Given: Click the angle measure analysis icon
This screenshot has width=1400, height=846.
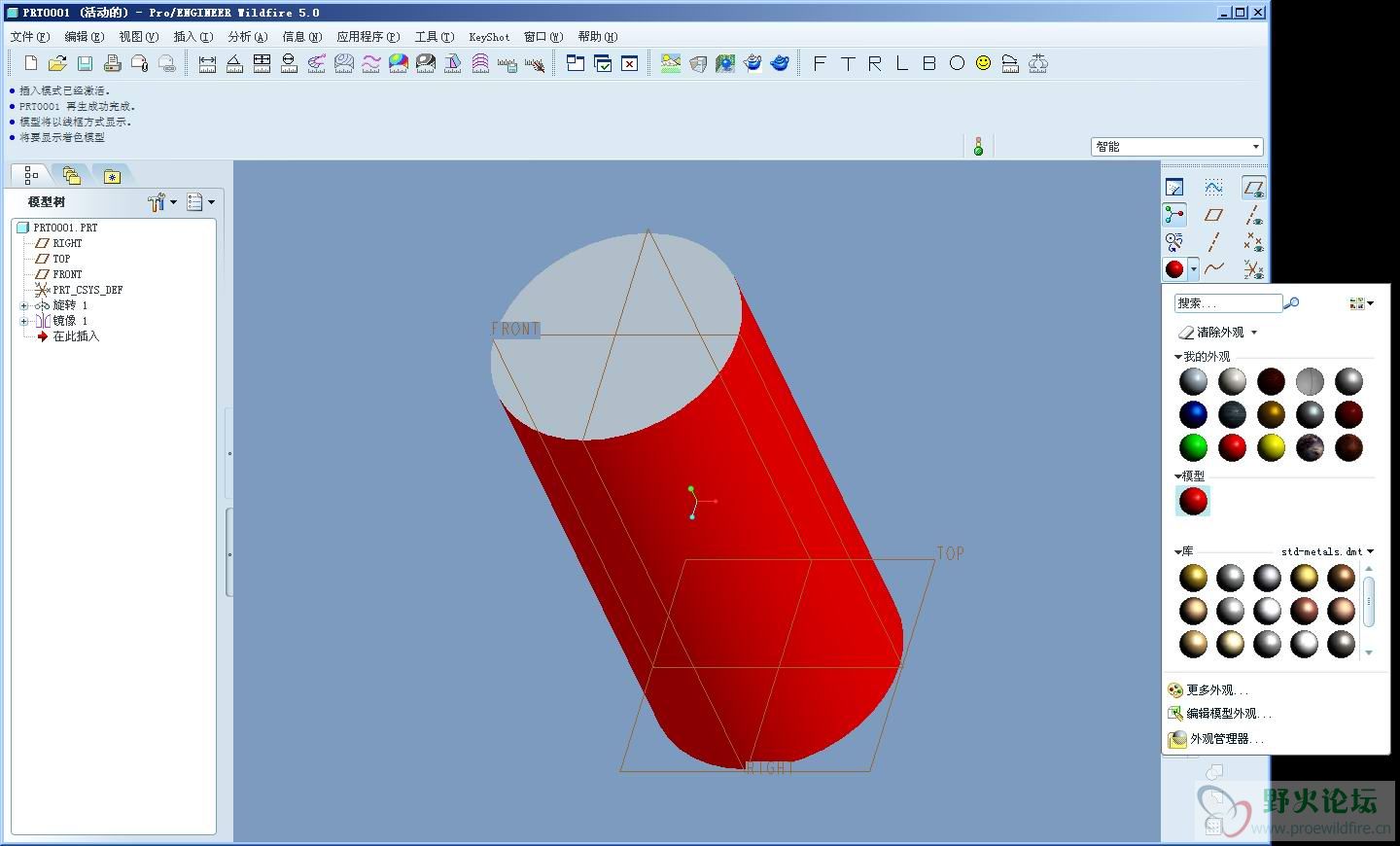Looking at the screenshot, I should [x=234, y=63].
